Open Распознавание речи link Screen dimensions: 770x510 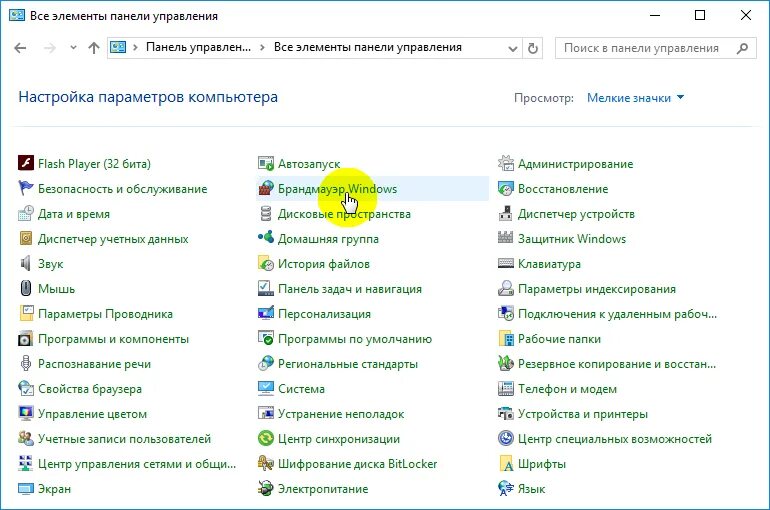(x=94, y=364)
